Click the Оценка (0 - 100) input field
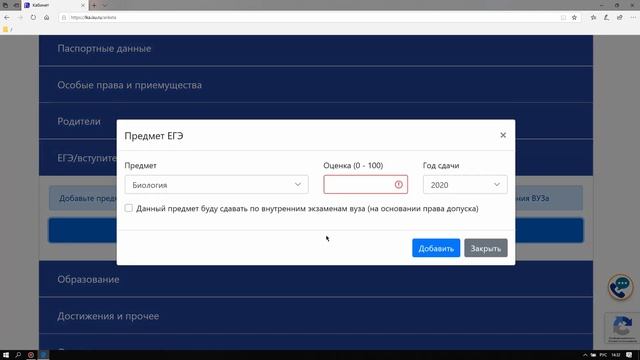Image resolution: width=640 pixels, height=360 pixels. 365,184
